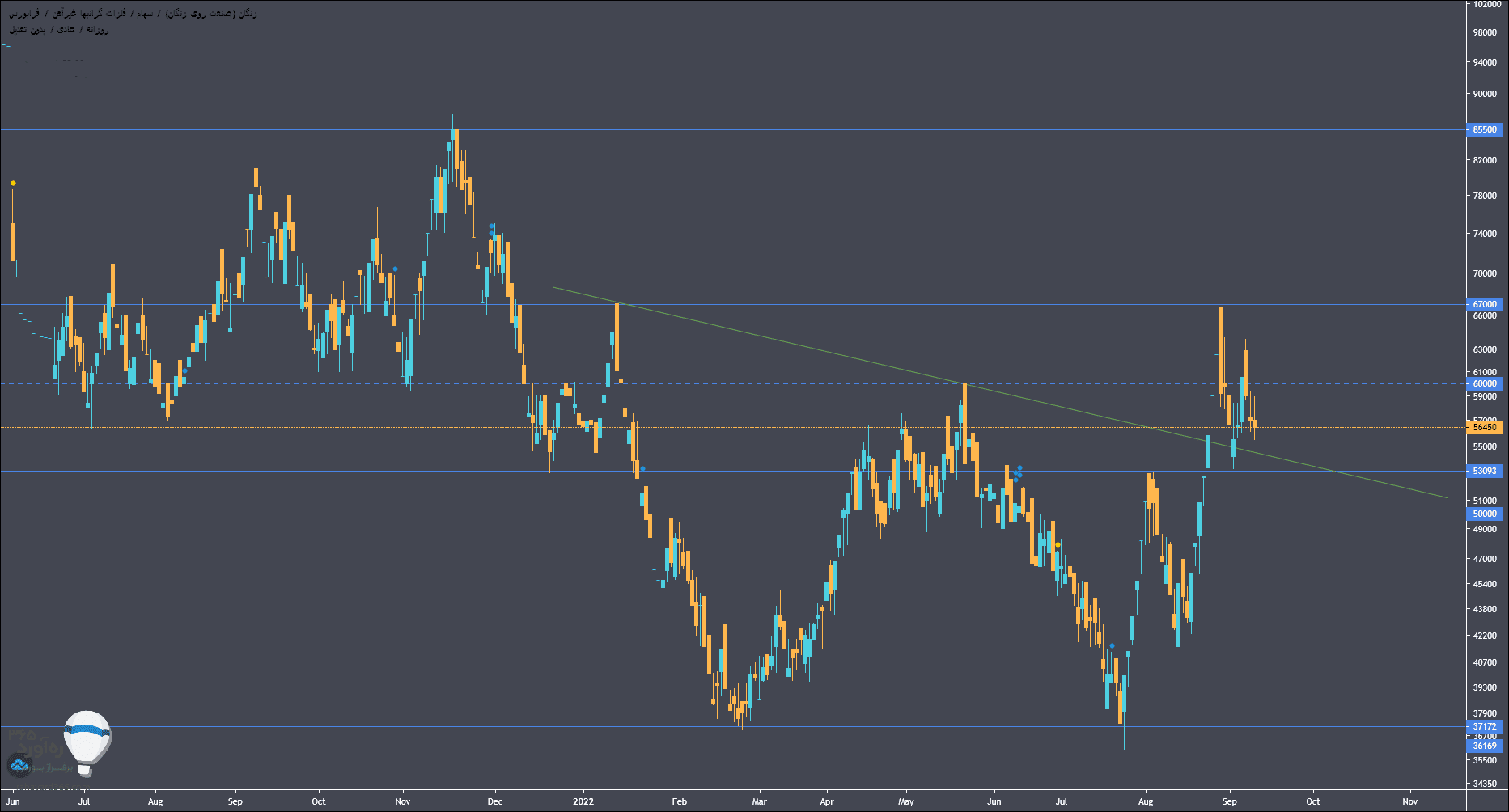The image size is (1509, 812).
Task: Click the 78000 price axis value
Action: tap(1486, 196)
